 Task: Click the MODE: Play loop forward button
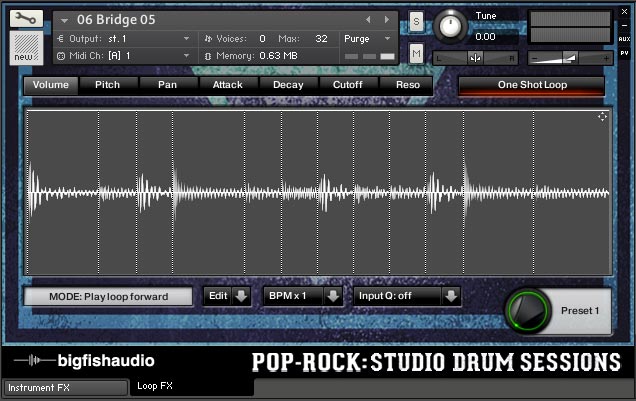[x=108, y=297]
